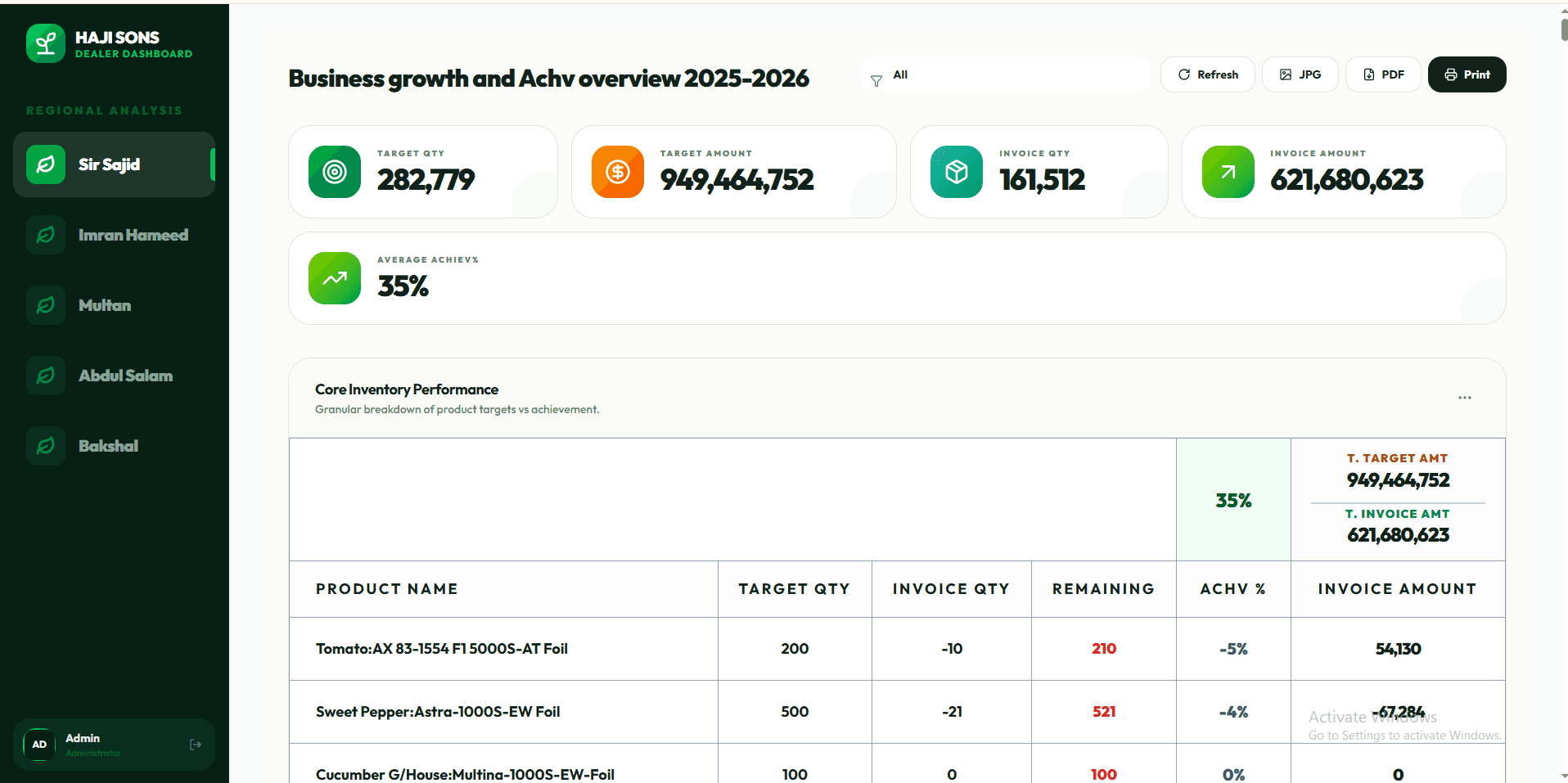Select Multan from Regional Analysis

click(x=105, y=305)
